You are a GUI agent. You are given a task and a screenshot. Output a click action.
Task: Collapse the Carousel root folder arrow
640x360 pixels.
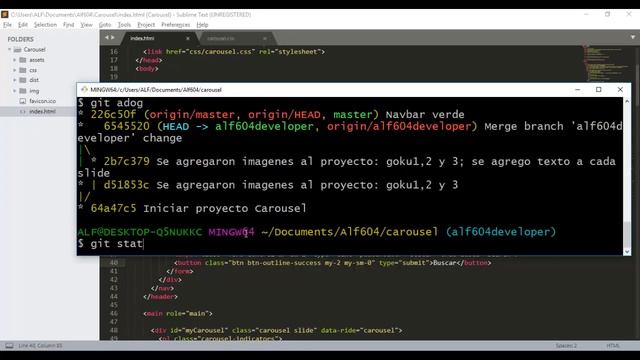coord(9,49)
